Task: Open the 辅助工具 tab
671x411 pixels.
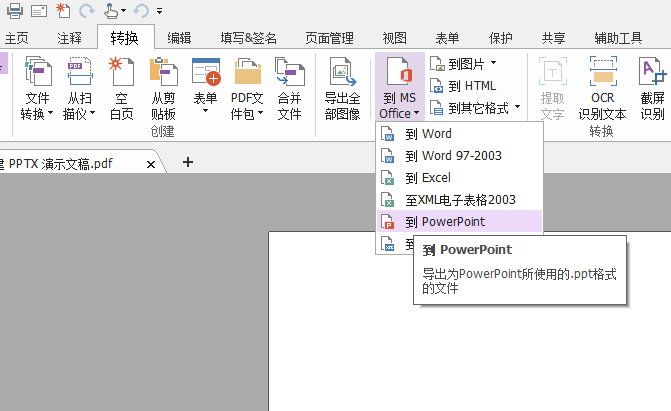Action: click(618, 39)
